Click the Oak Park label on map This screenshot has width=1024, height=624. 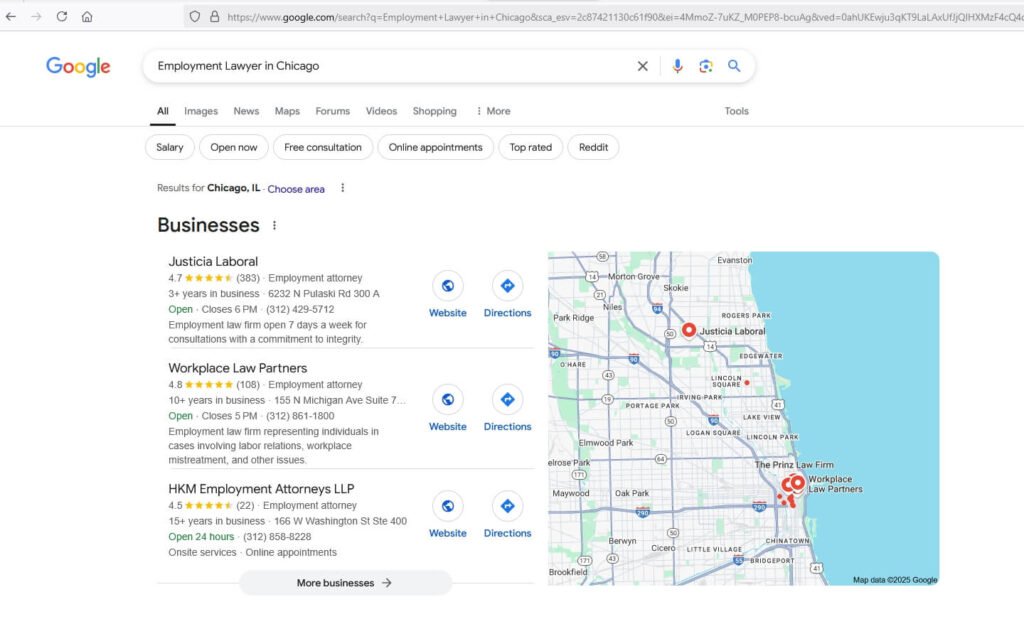[x=632, y=493]
